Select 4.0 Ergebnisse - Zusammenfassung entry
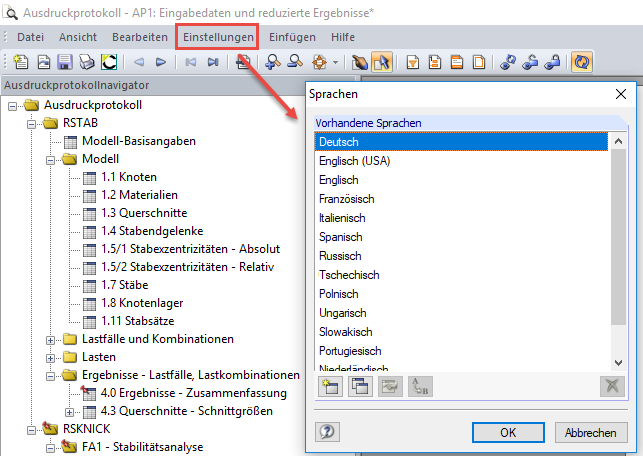 point(194,393)
